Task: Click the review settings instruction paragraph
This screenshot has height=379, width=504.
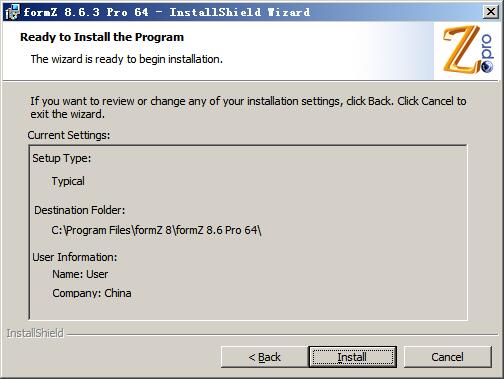Action: [248, 107]
